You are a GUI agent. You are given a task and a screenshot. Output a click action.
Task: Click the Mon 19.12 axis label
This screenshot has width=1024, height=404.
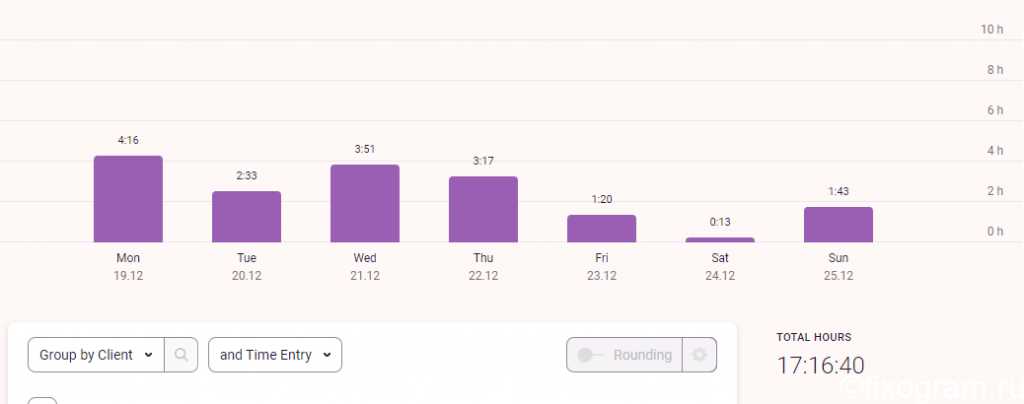(x=128, y=267)
